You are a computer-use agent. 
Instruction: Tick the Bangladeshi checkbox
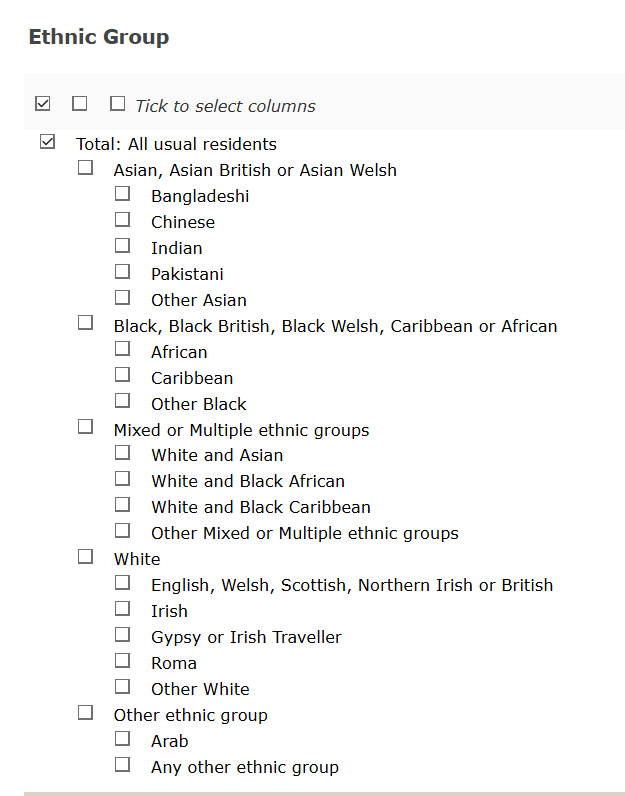[122, 194]
